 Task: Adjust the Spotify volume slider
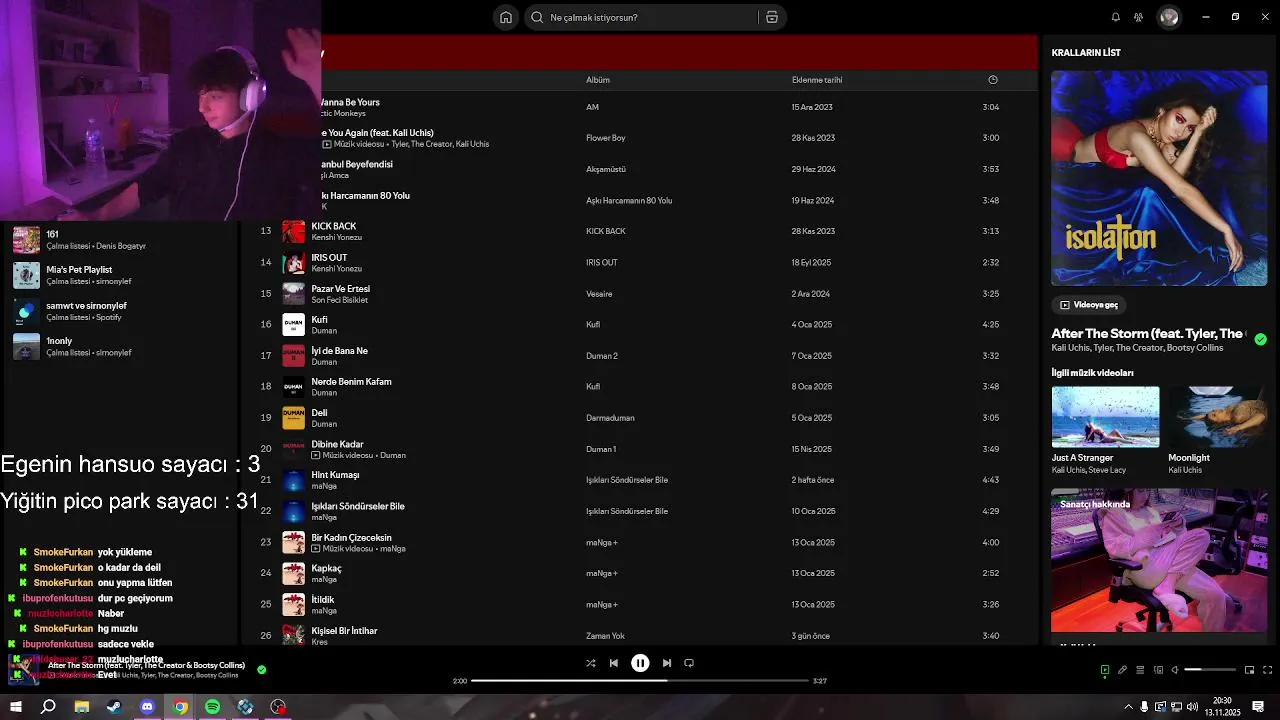[x=1210, y=670]
